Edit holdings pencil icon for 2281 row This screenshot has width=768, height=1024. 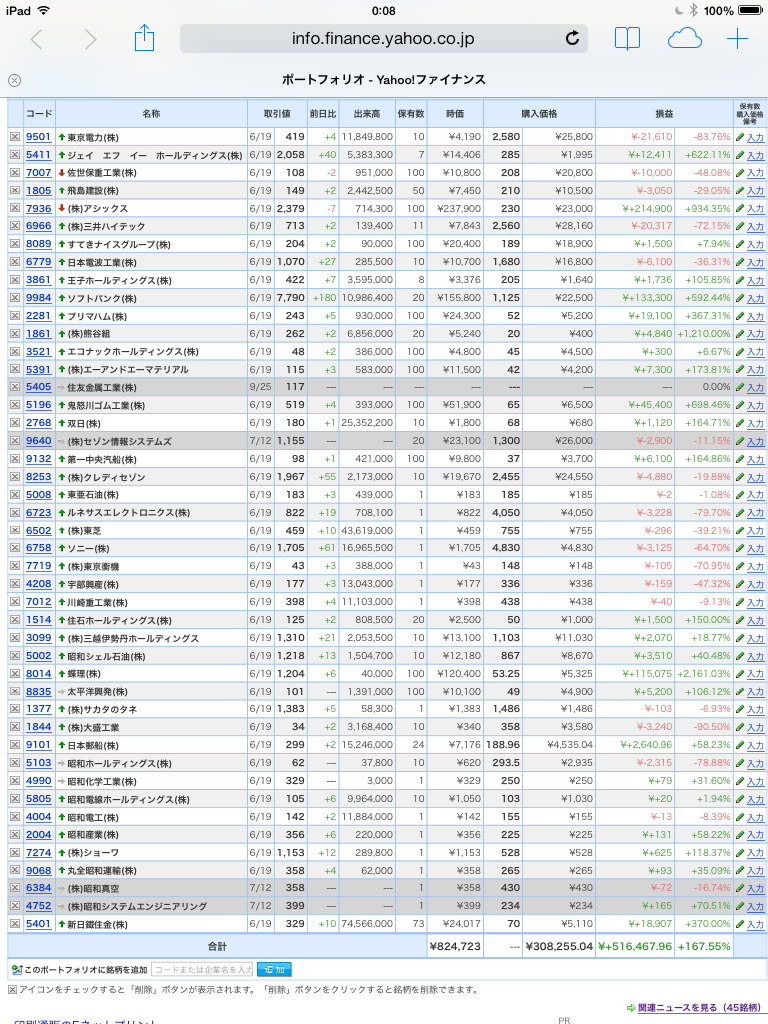click(740, 316)
